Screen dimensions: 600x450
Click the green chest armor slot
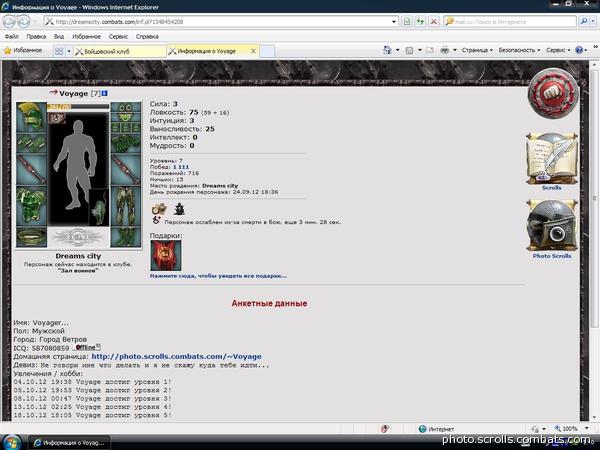(x=31, y=206)
